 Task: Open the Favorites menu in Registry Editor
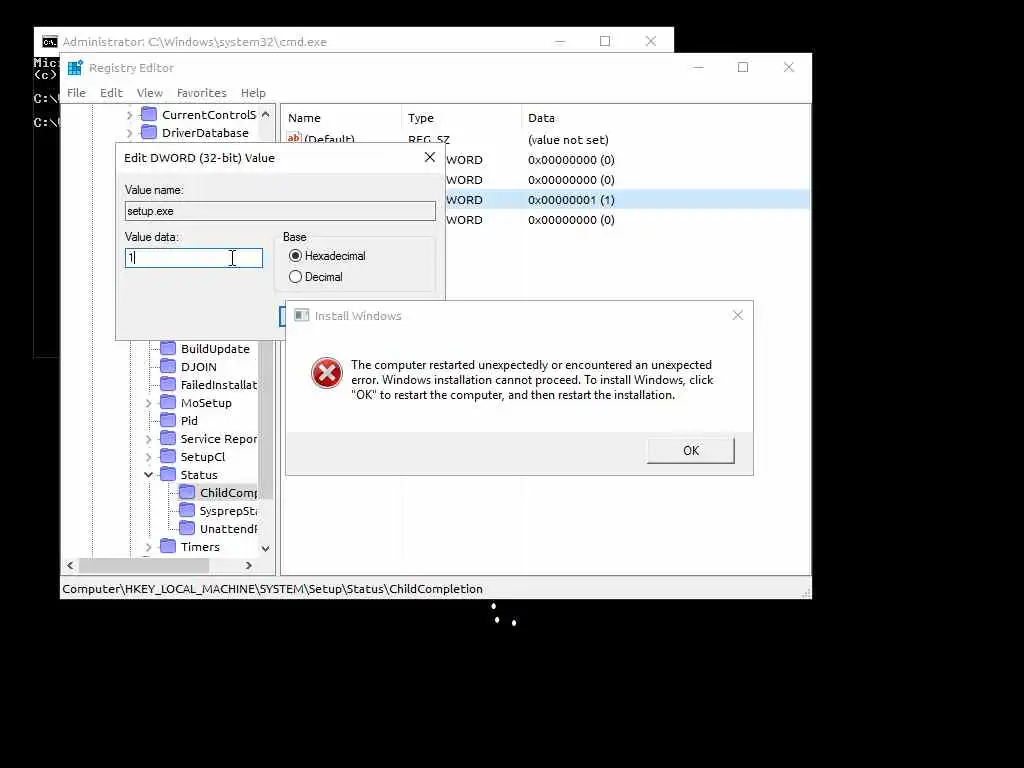coord(202,93)
